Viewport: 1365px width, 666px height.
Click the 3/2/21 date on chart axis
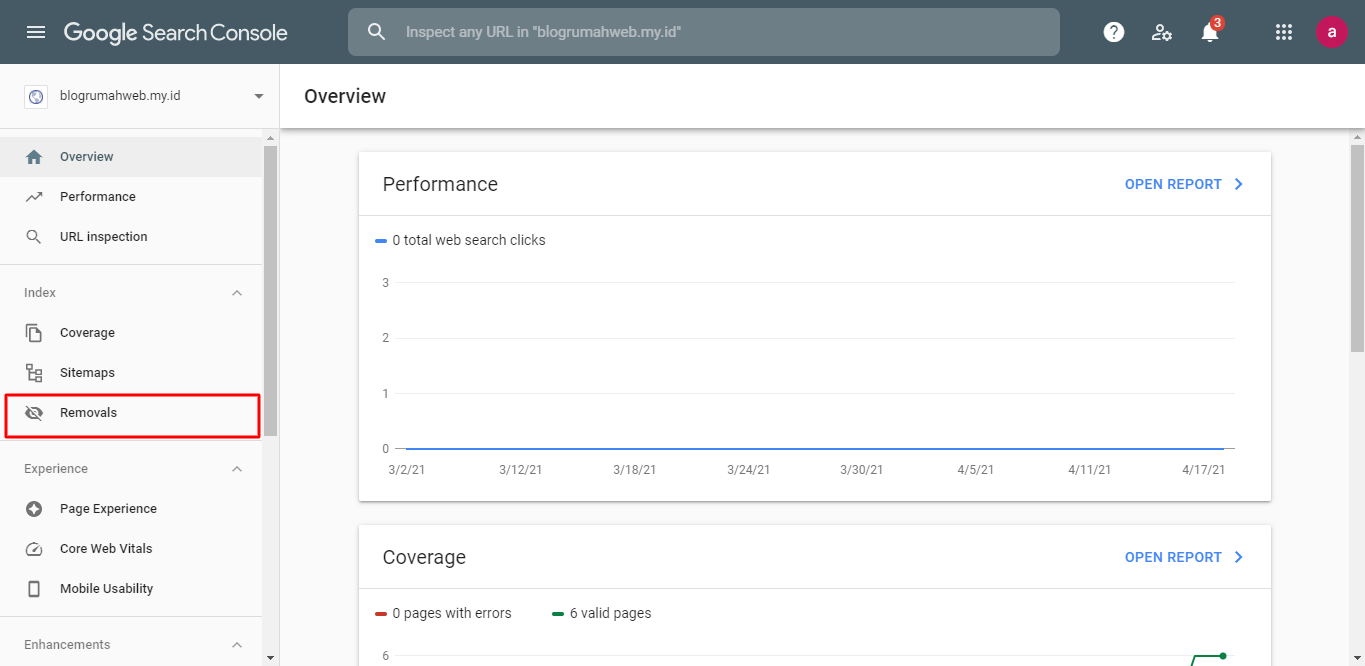(x=405, y=470)
